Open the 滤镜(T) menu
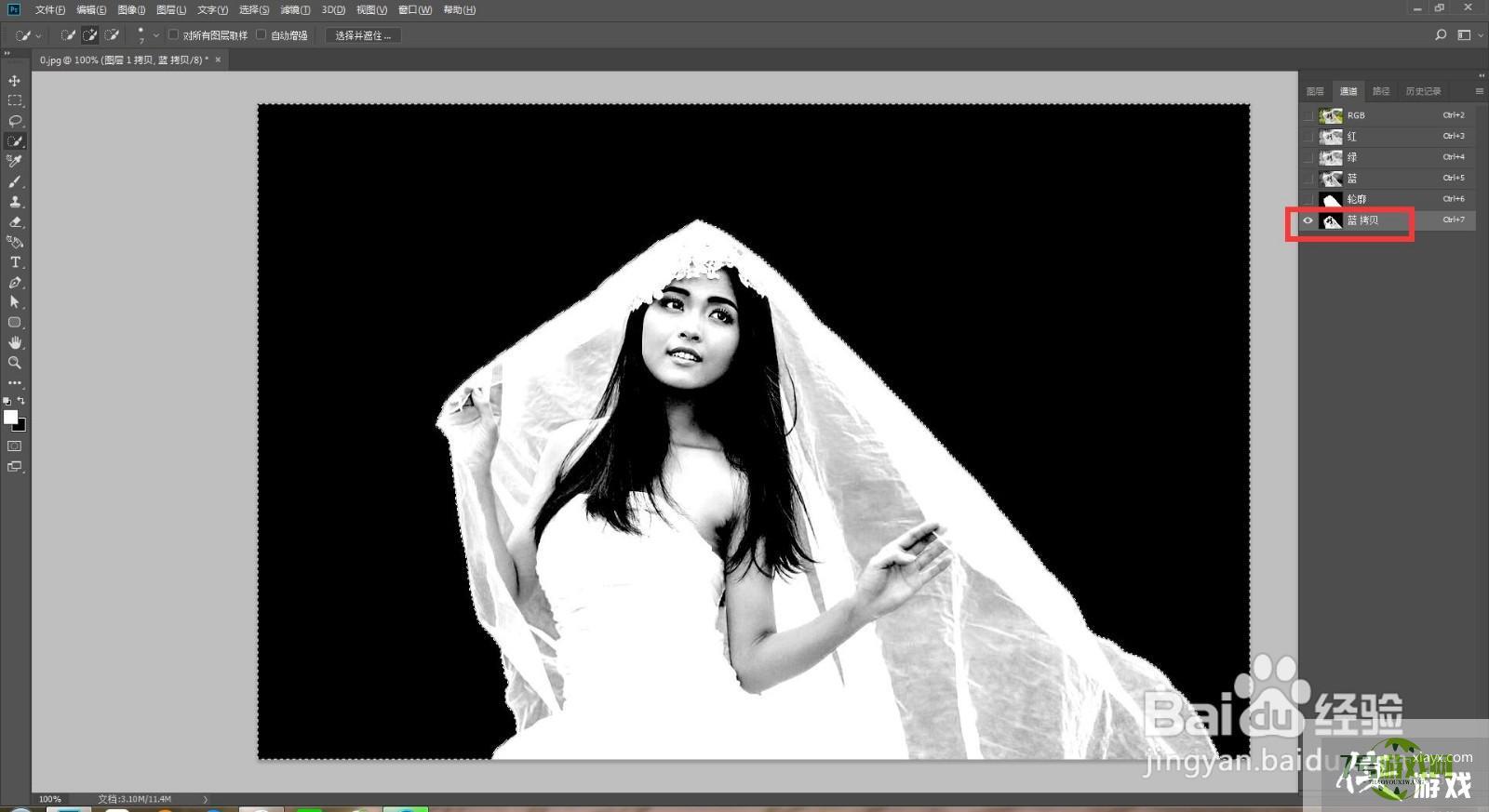The image size is (1489, 812). click(295, 10)
